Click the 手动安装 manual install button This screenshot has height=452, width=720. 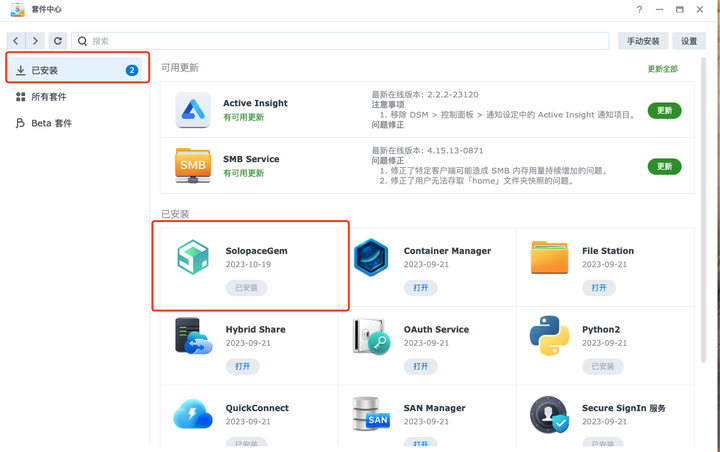coord(643,41)
